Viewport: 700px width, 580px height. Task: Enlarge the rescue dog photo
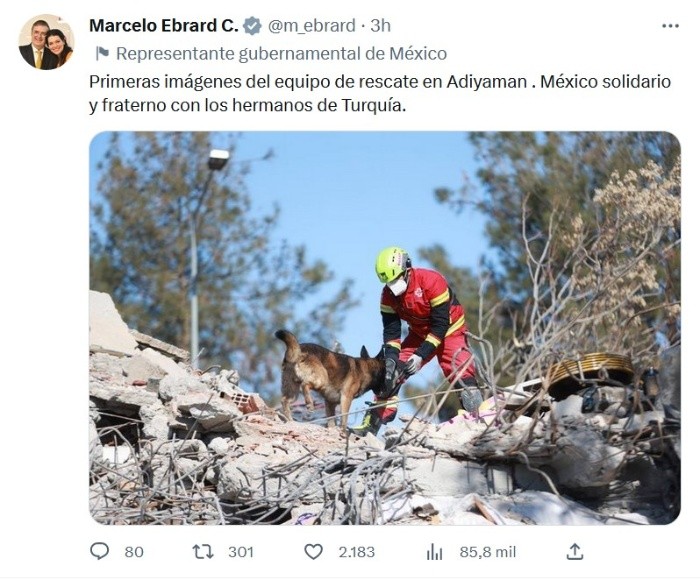tap(385, 328)
